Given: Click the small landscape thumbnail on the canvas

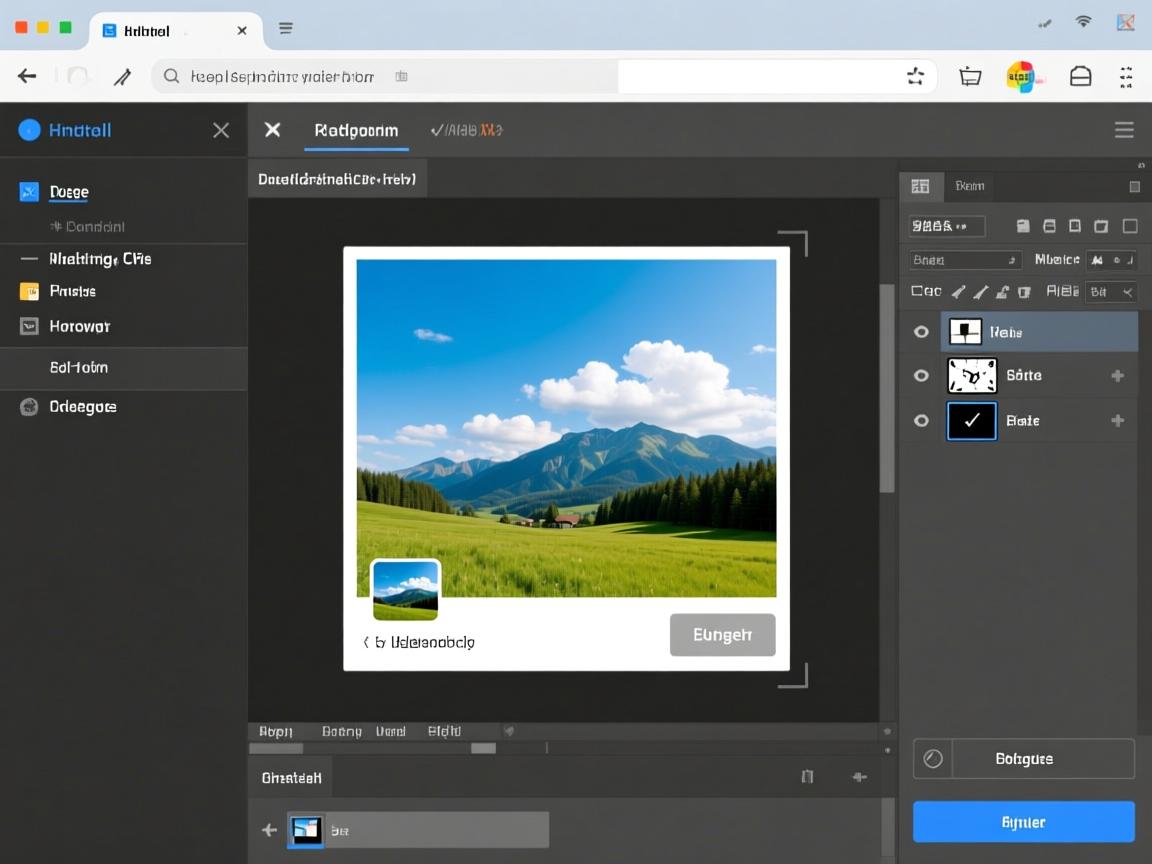Looking at the screenshot, I should 405,590.
